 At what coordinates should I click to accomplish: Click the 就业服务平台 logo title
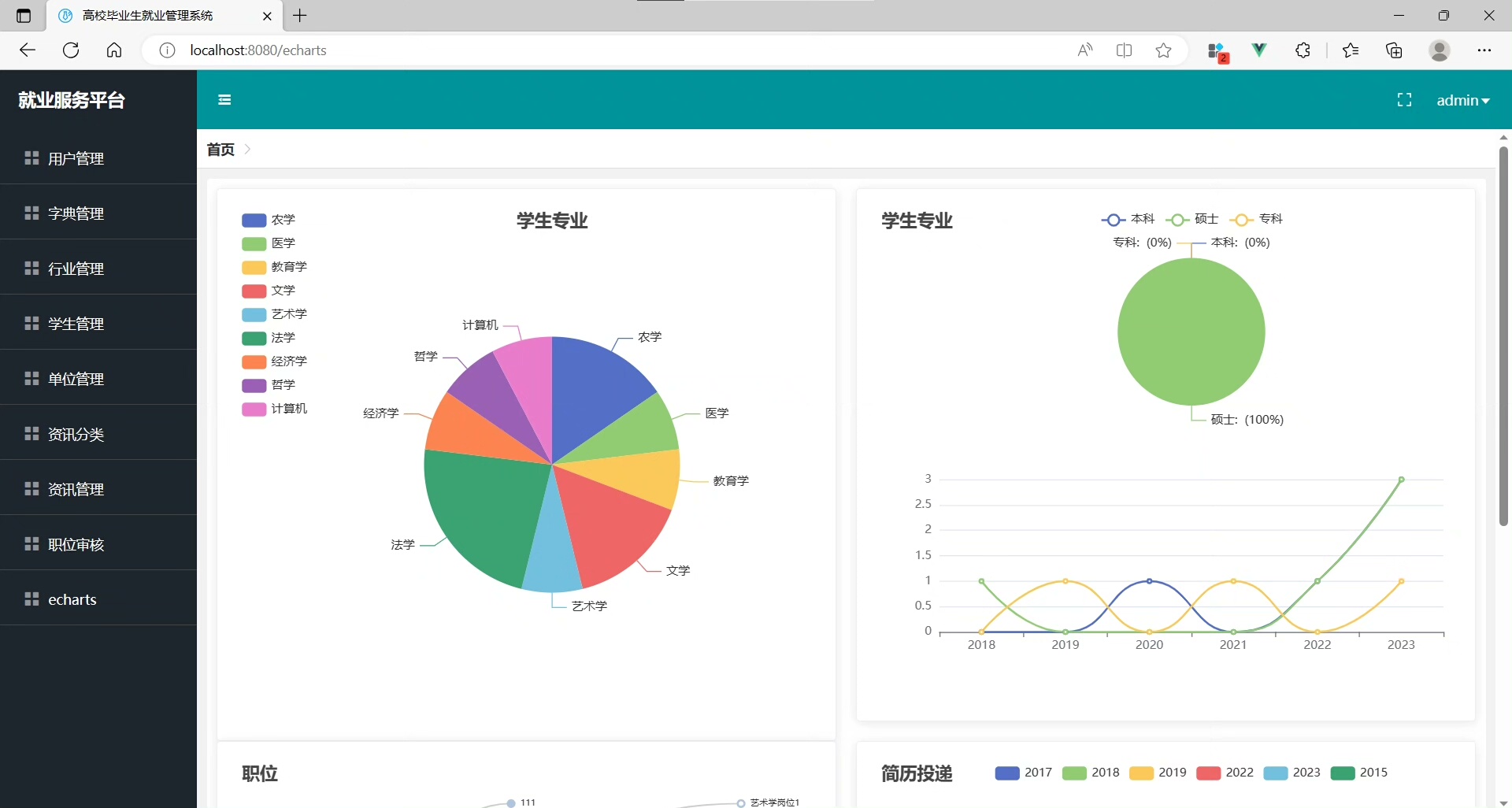[x=72, y=100]
